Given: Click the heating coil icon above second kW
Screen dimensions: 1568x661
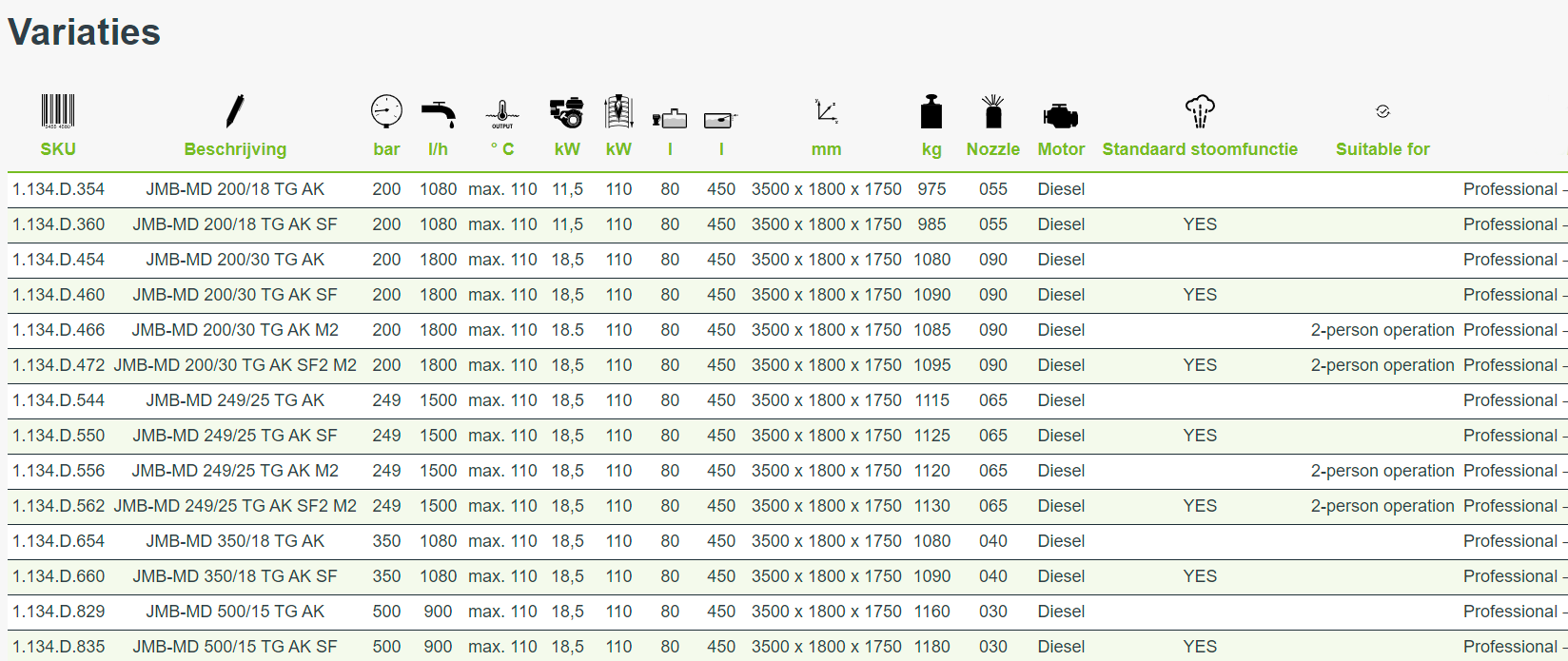Looking at the screenshot, I should 618,111.
